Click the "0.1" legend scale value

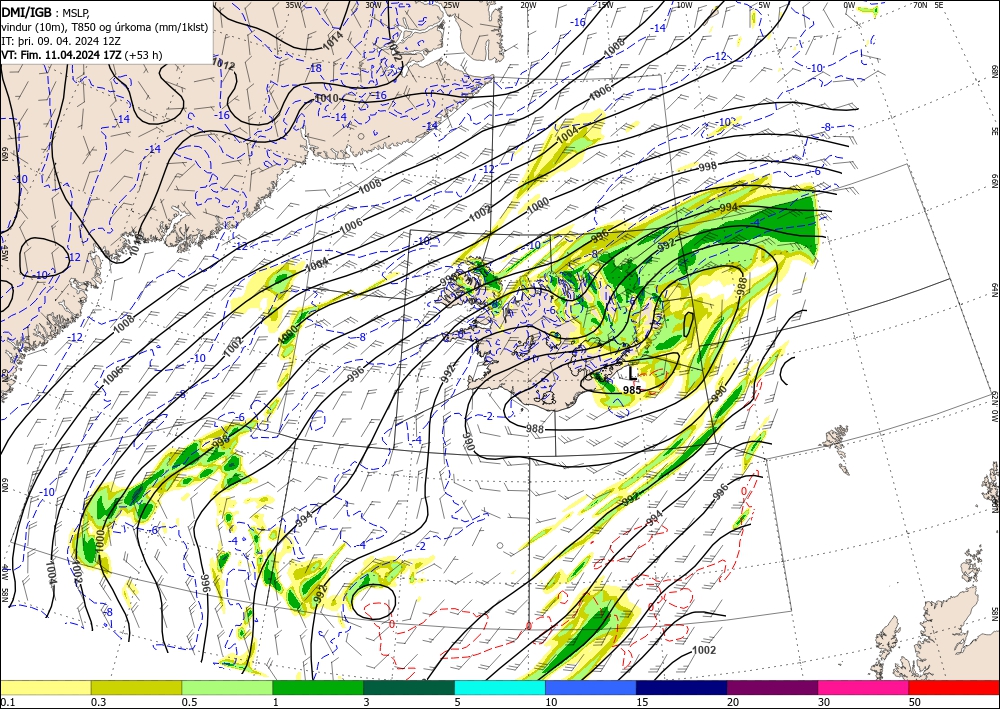click(x=7, y=702)
